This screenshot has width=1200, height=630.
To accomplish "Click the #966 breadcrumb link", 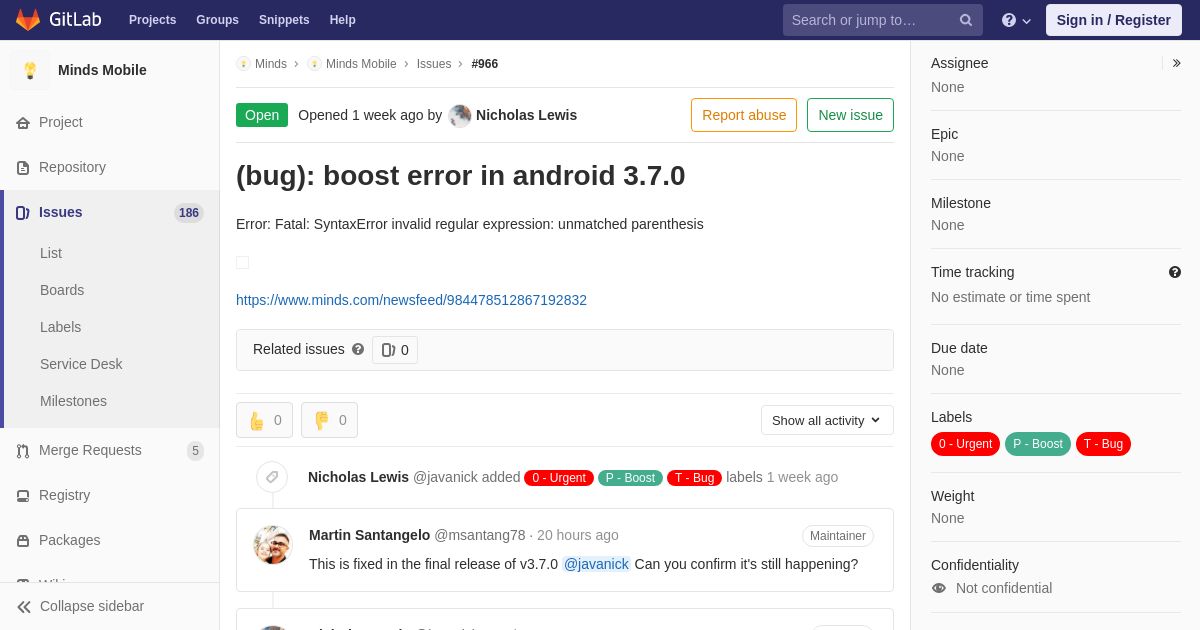I will (485, 64).
